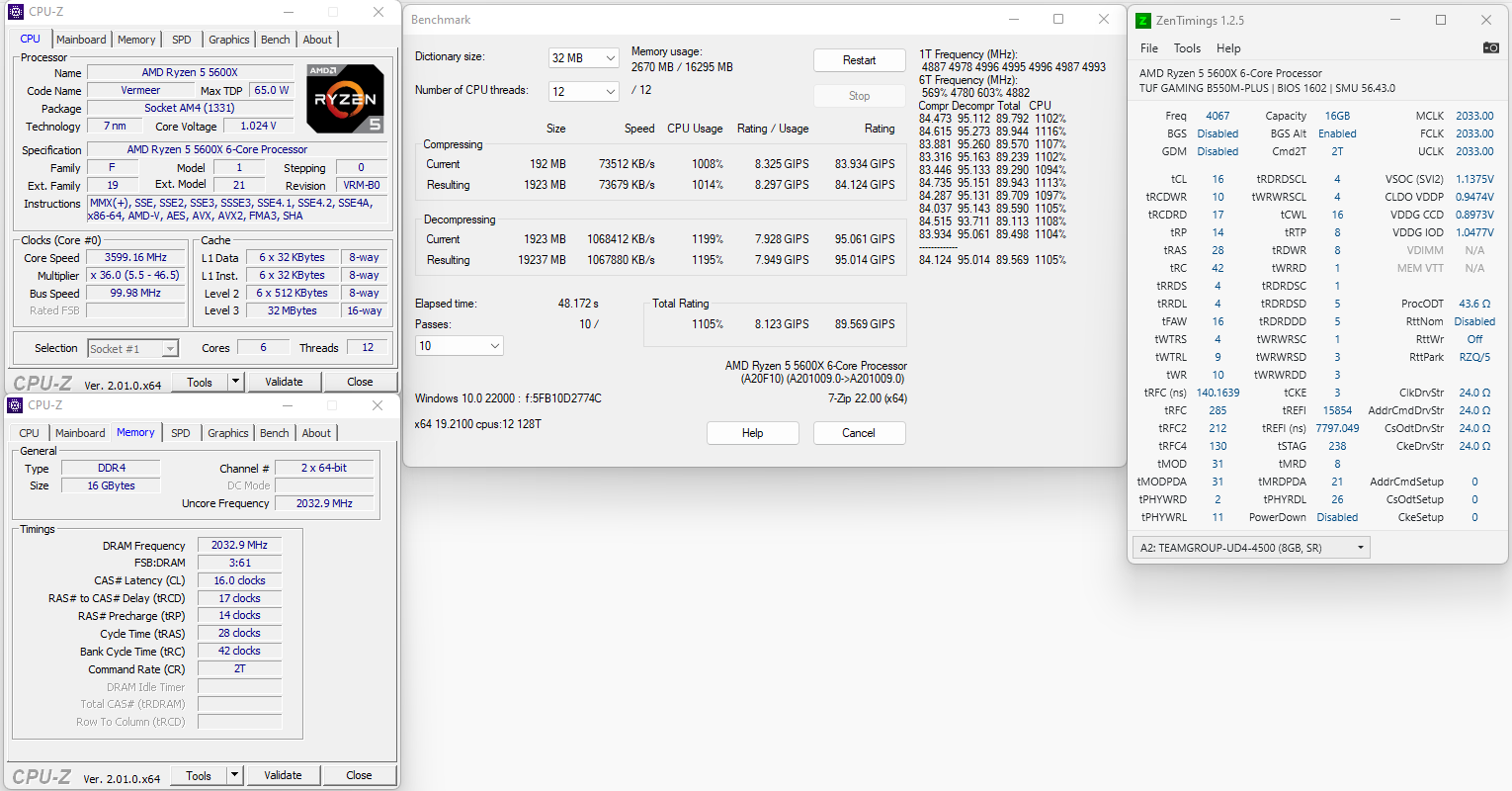The height and width of the screenshot is (791, 1512).
Task: Click the Memory Type DDR4 field
Action: 112,468
